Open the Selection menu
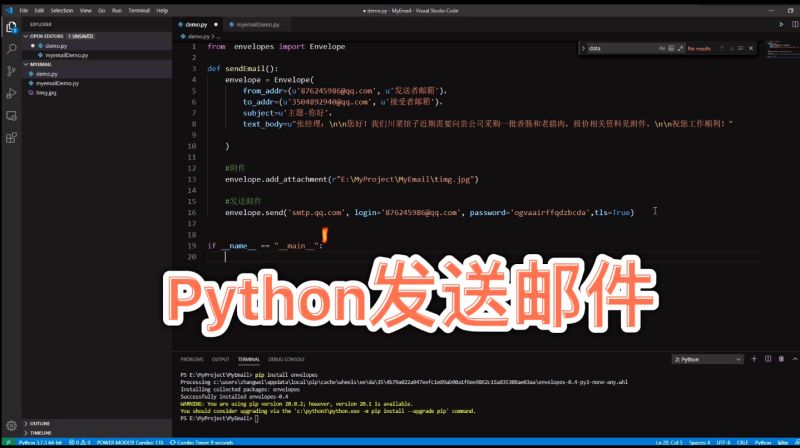The image size is (800, 448). pos(62,10)
